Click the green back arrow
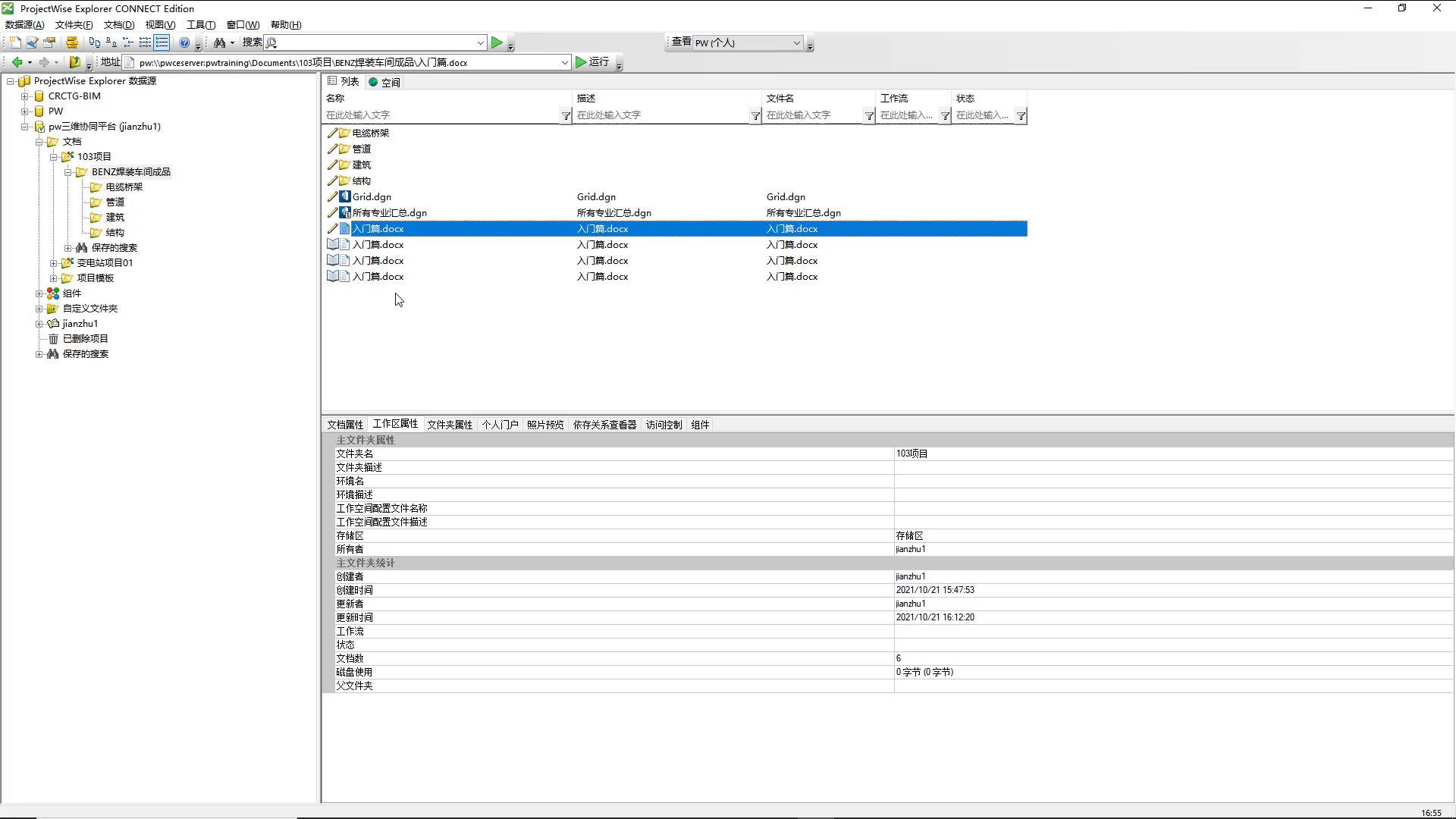The image size is (1456, 819). click(x=17, y=62)
